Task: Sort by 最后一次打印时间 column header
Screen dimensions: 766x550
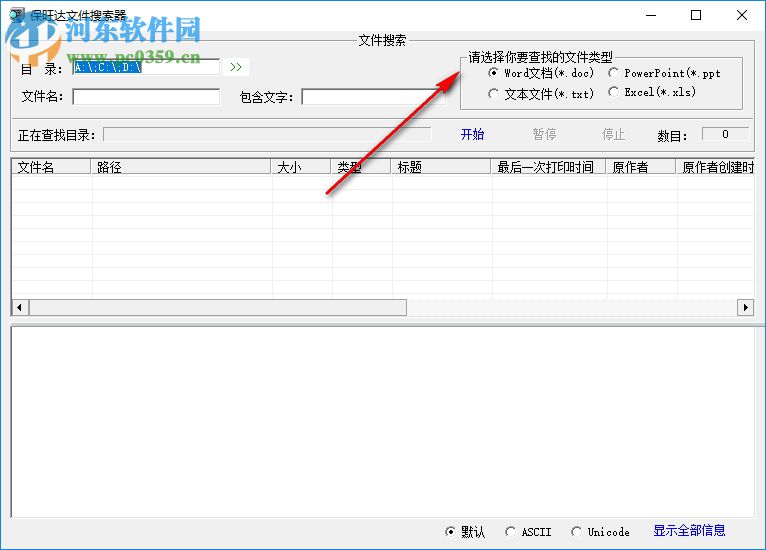Action: pos(548,167)
